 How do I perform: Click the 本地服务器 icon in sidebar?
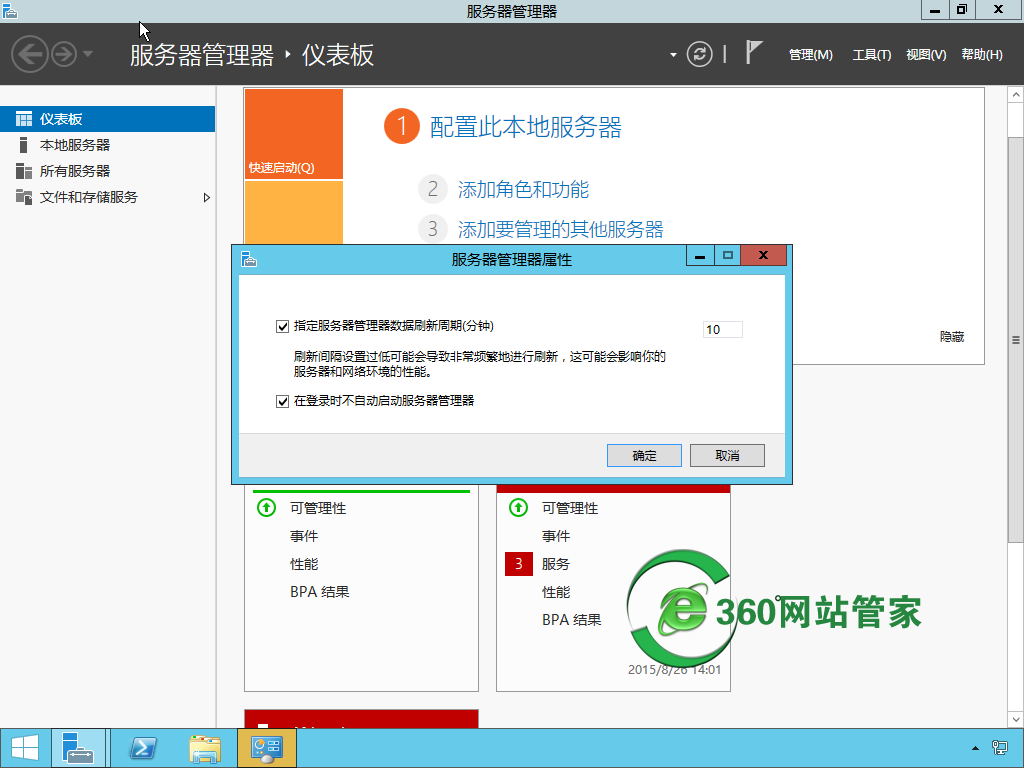24,145
